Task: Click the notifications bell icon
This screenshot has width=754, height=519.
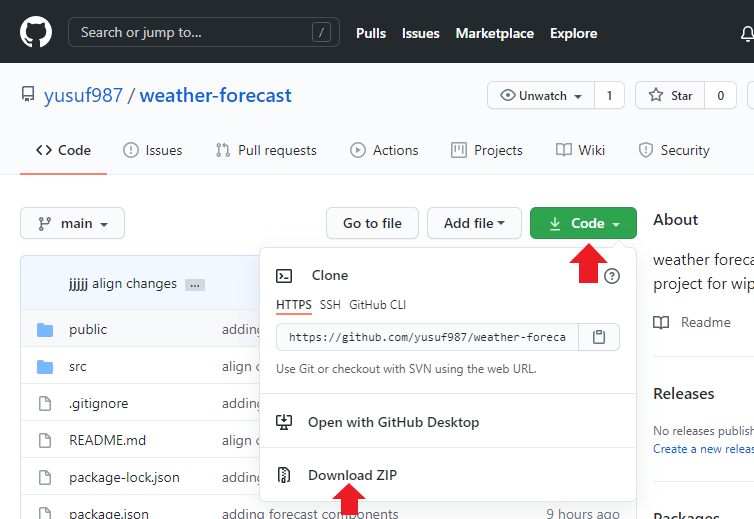Action: [747, 34]
